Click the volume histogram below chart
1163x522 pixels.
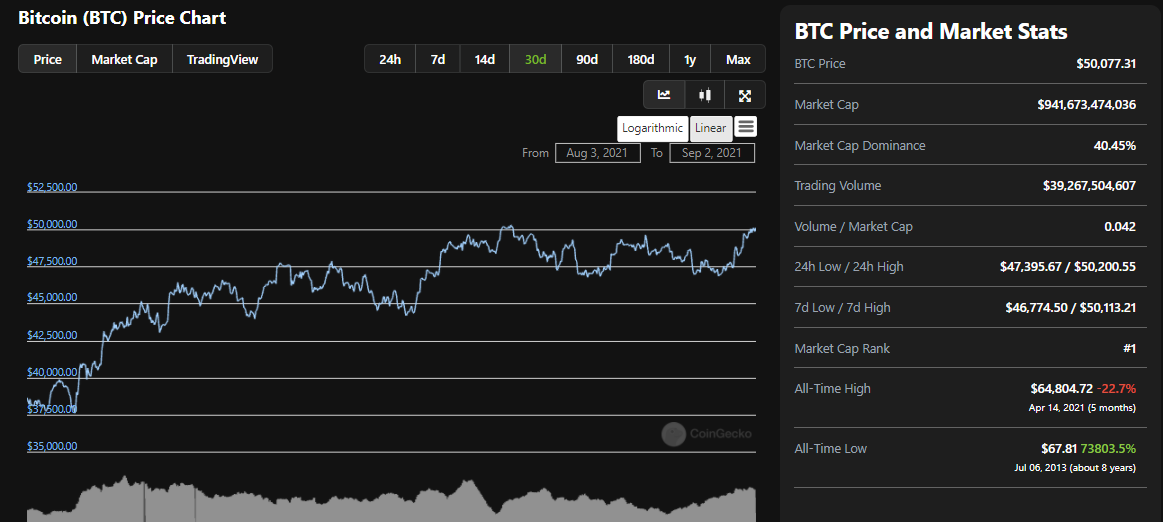[392, 500]
